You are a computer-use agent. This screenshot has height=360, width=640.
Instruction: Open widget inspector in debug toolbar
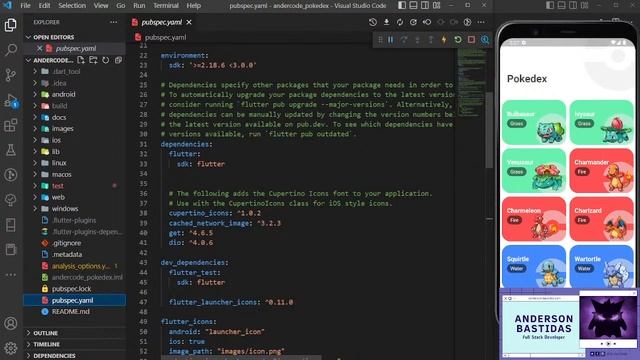pos(484,40)
